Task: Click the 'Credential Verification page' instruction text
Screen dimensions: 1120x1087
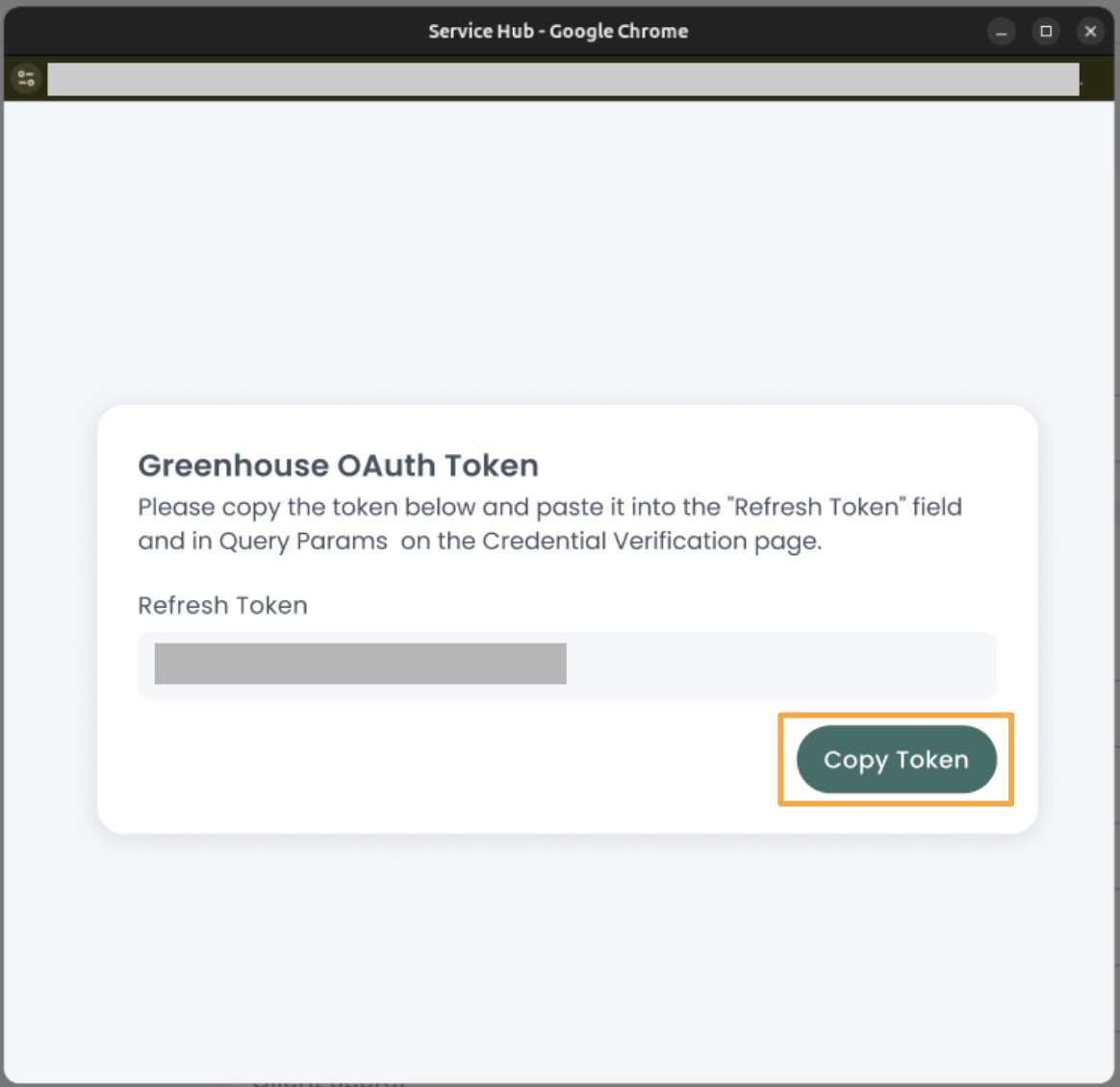Action: 651,542
